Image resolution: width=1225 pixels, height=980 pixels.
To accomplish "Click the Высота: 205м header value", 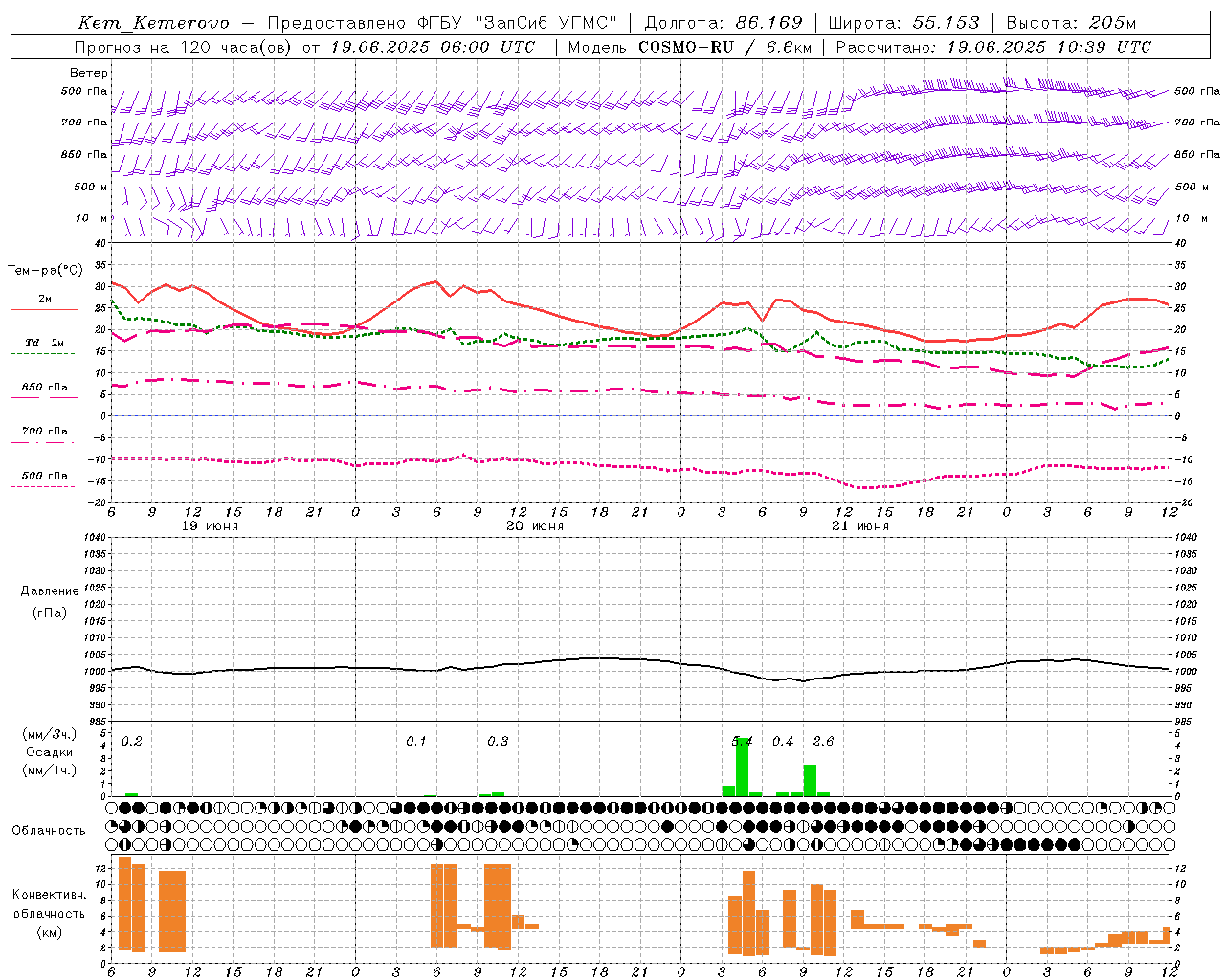I will [x=1071, y=23].
